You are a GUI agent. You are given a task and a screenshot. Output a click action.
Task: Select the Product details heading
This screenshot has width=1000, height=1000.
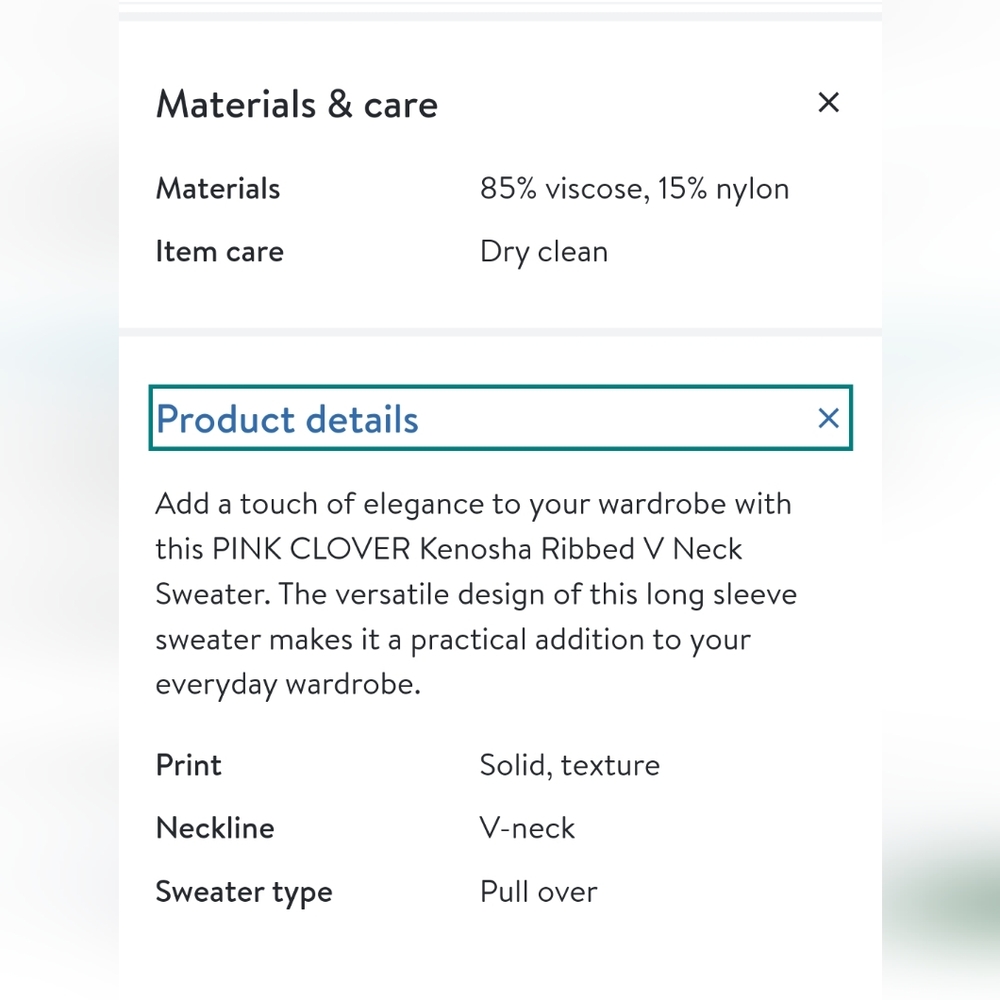[x=287, y=419]
